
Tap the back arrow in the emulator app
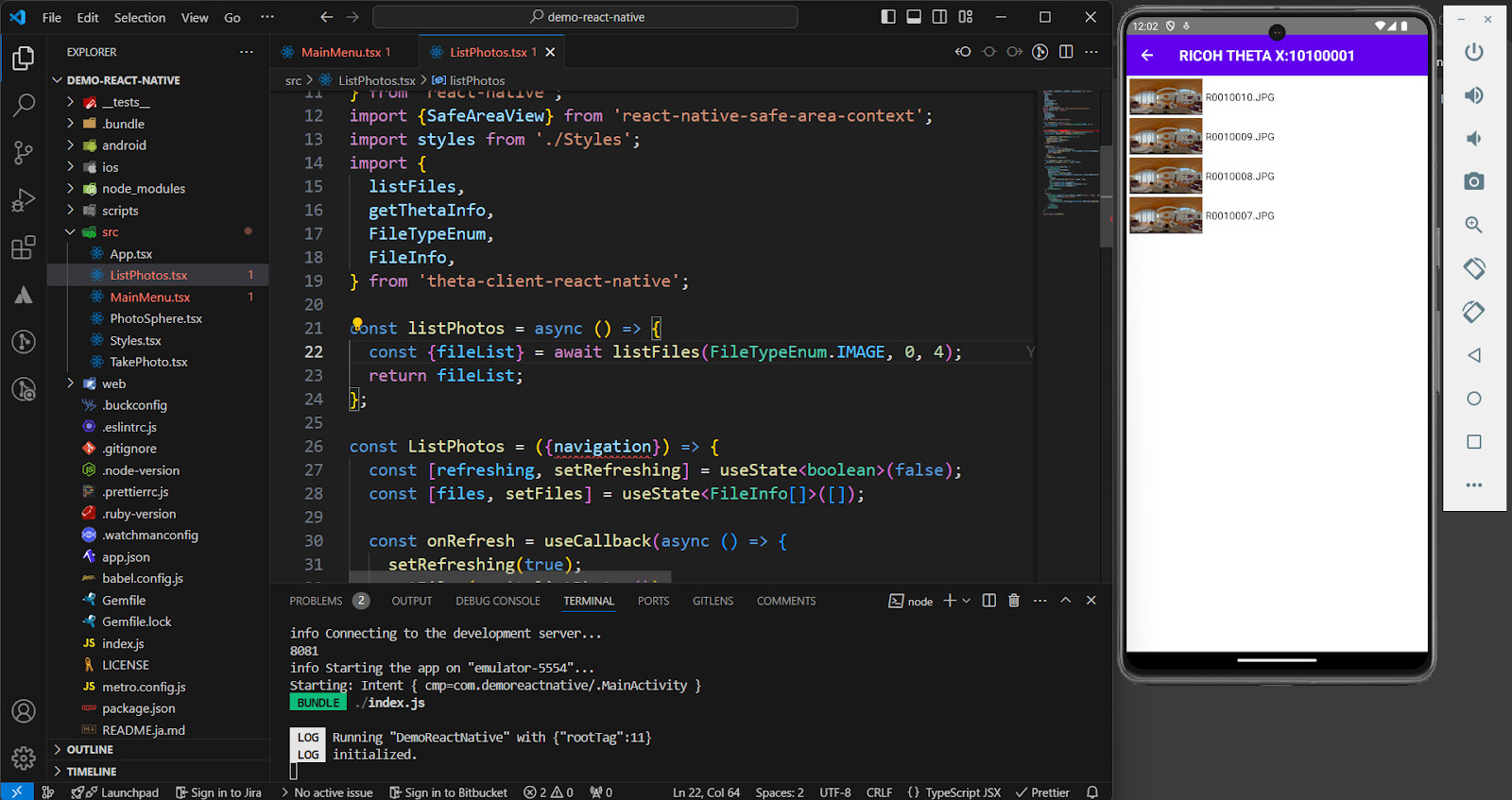[x=1147, y=56]
